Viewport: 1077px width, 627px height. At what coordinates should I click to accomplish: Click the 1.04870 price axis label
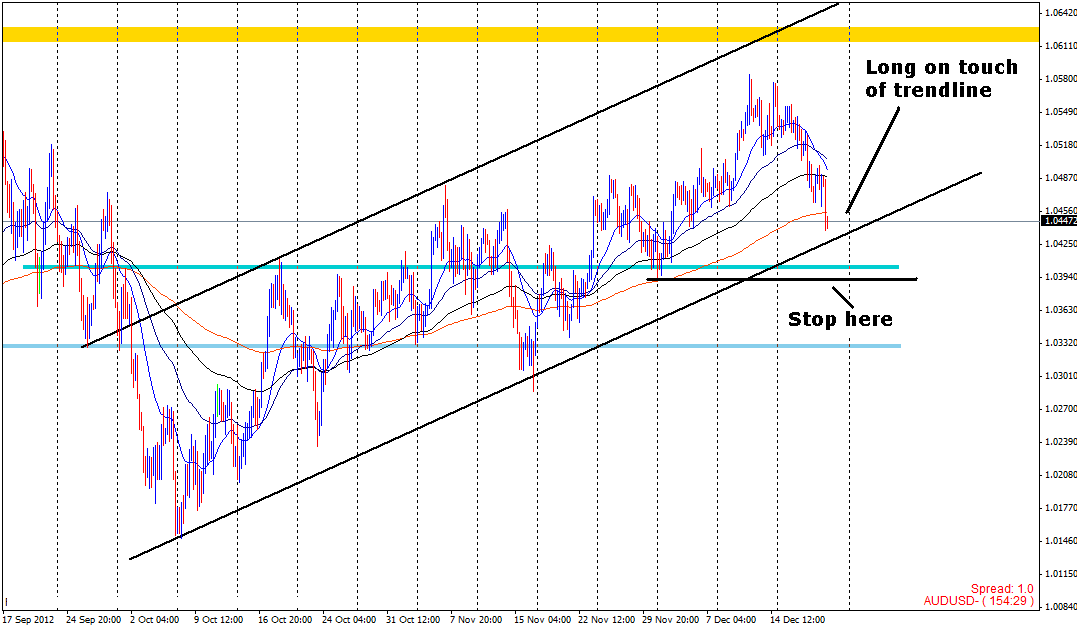(x=1061, y=177)
